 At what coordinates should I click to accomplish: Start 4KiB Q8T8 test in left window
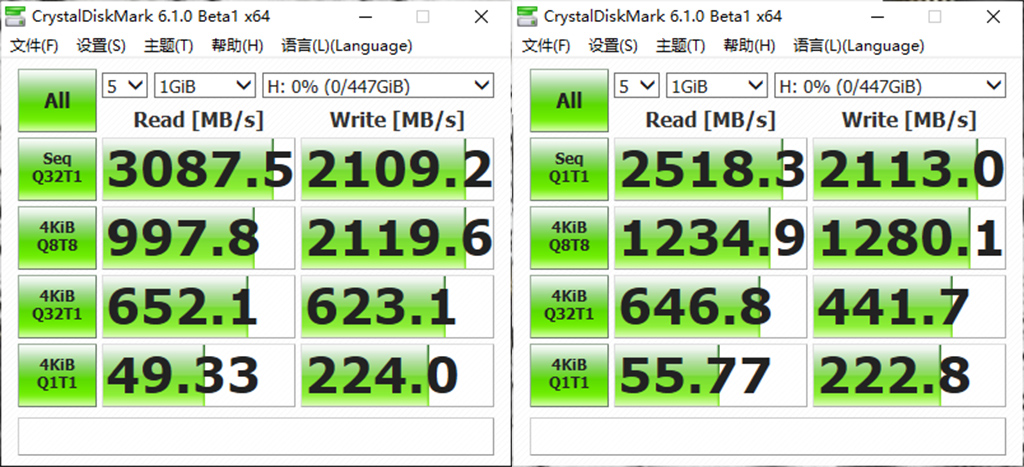[x=57, y=237]
